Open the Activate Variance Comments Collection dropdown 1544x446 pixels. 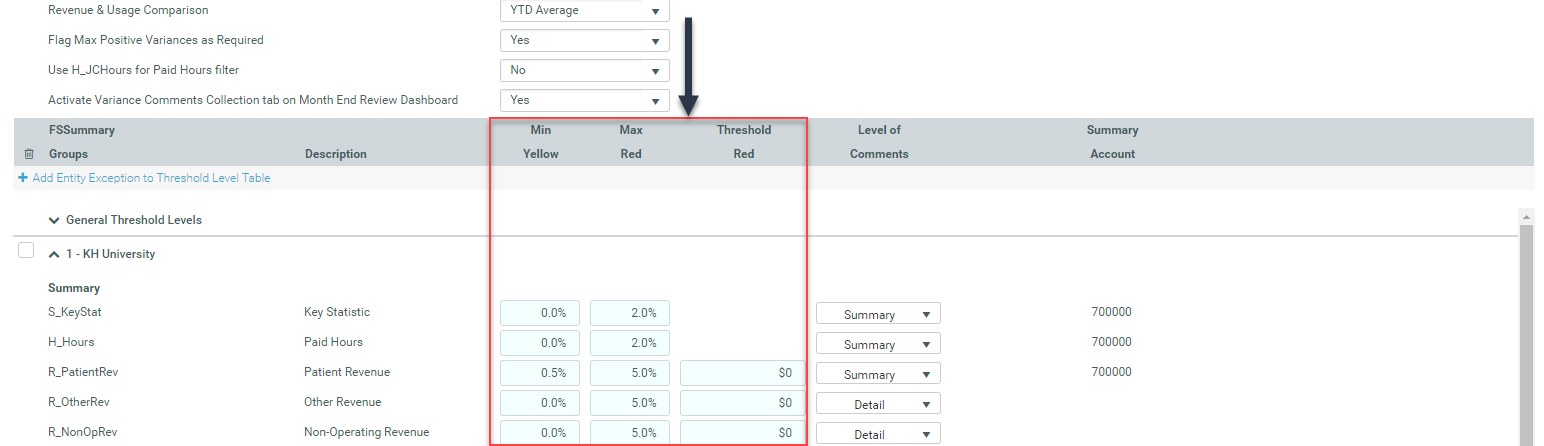click(584, 101)
